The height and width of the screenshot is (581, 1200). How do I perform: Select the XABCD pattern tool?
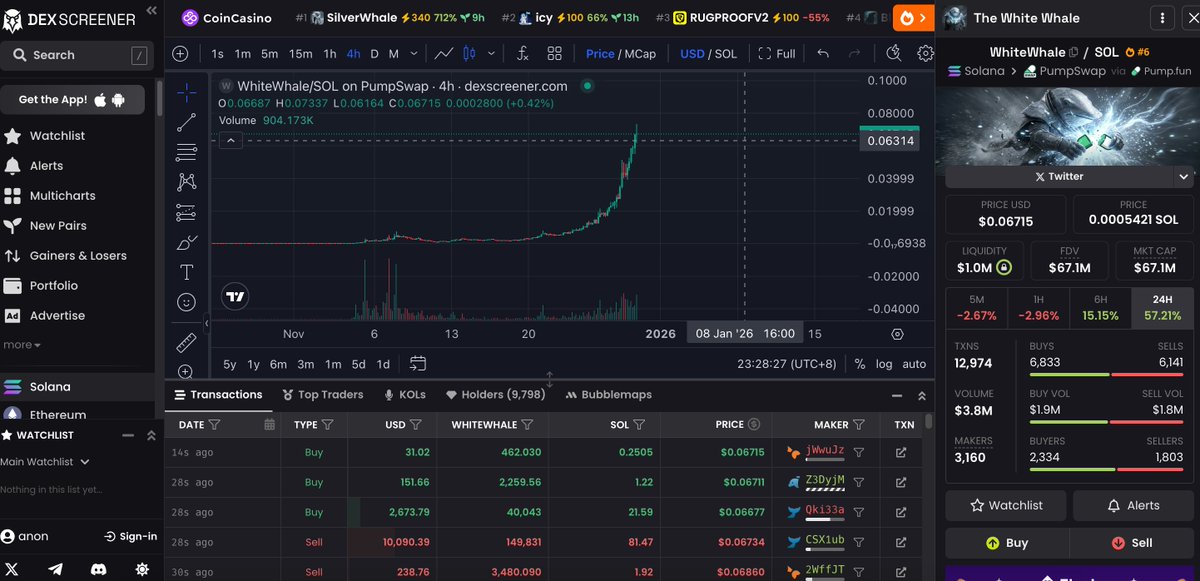click(x=186, y=182)
